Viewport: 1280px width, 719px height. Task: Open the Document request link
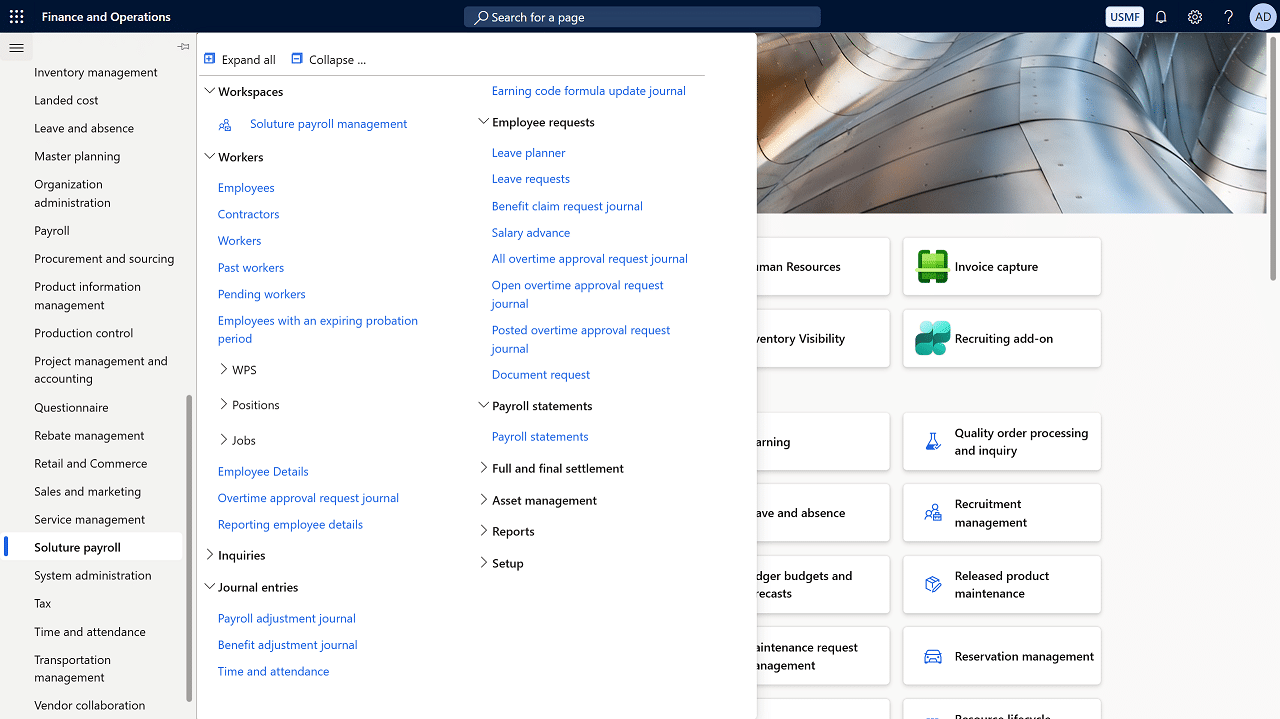coord(541,375)
